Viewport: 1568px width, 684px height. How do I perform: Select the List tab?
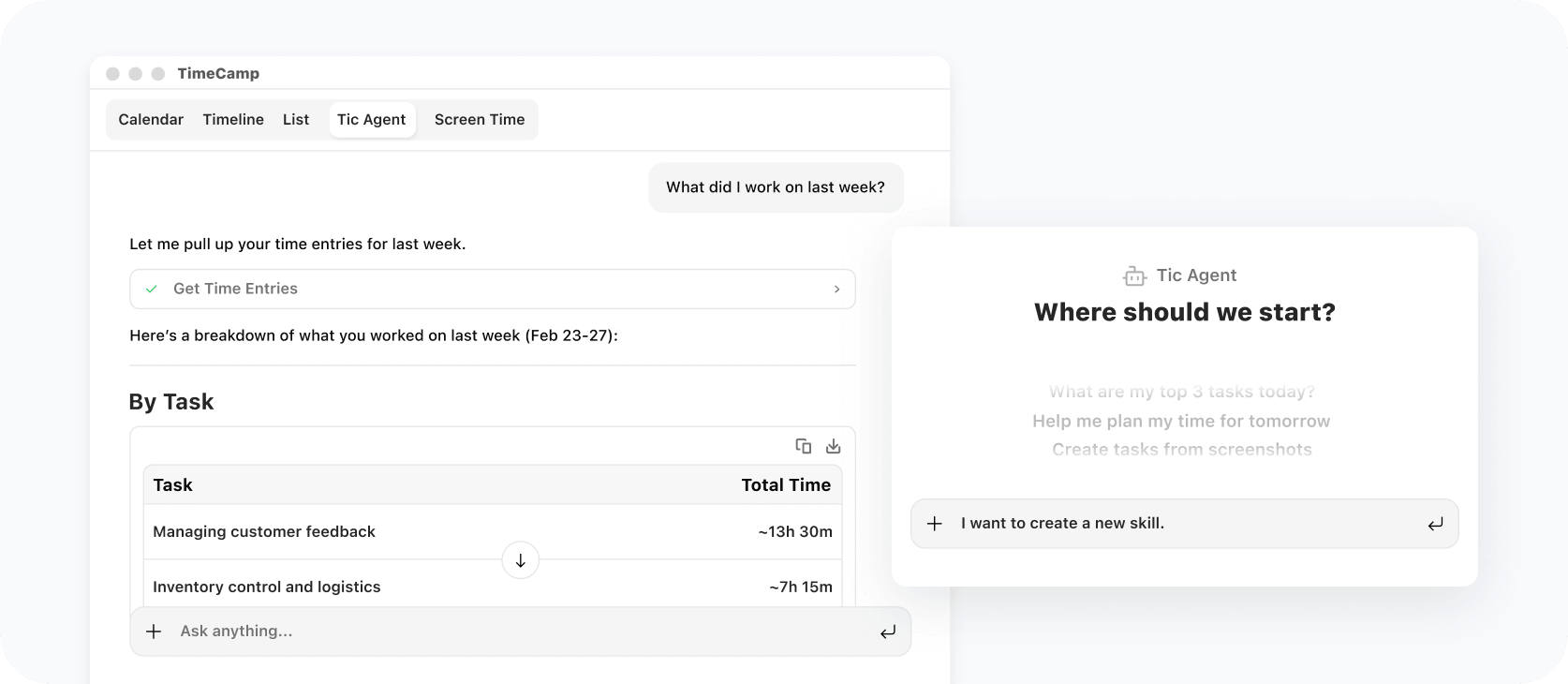(x=295, y=120)
